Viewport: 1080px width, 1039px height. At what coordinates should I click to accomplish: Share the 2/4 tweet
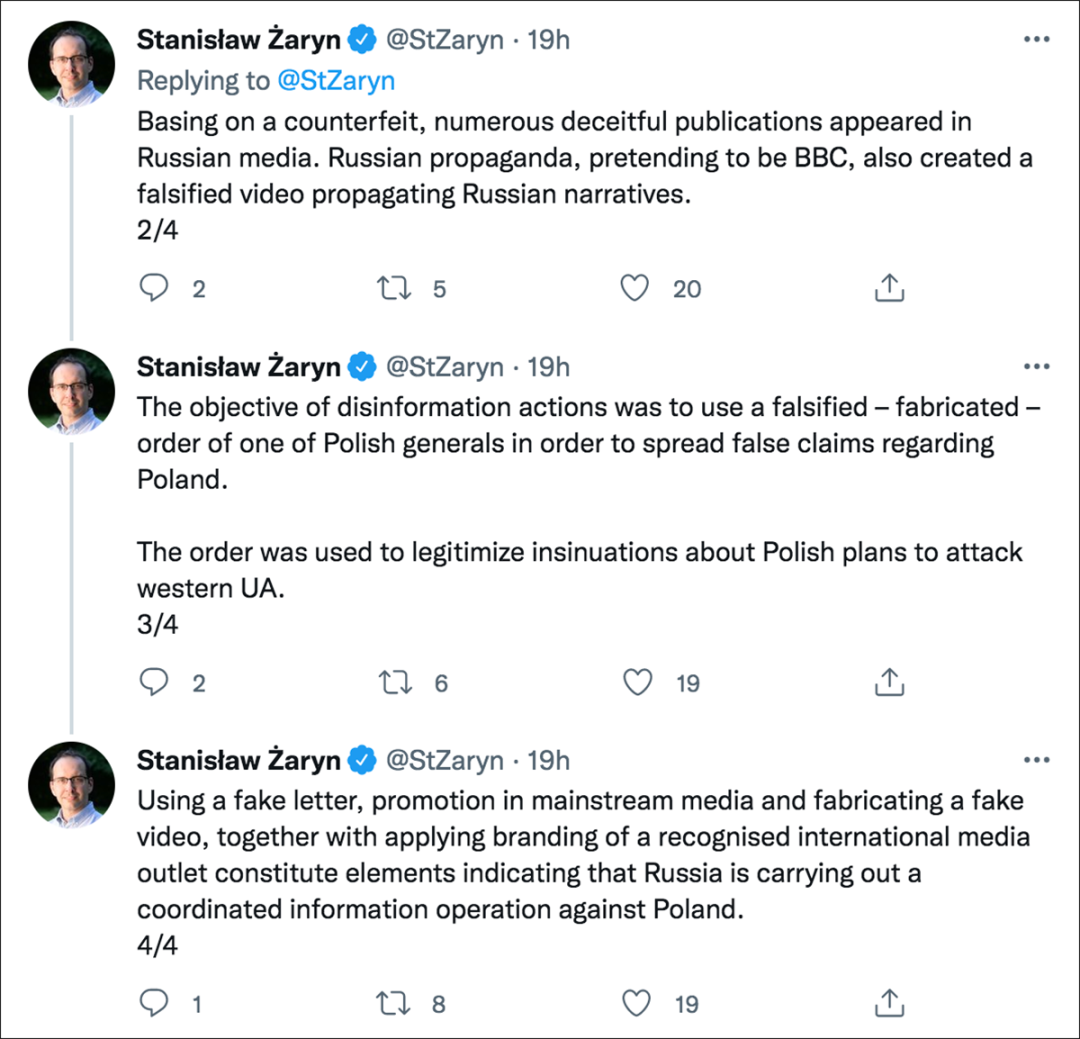pos(889,288)
